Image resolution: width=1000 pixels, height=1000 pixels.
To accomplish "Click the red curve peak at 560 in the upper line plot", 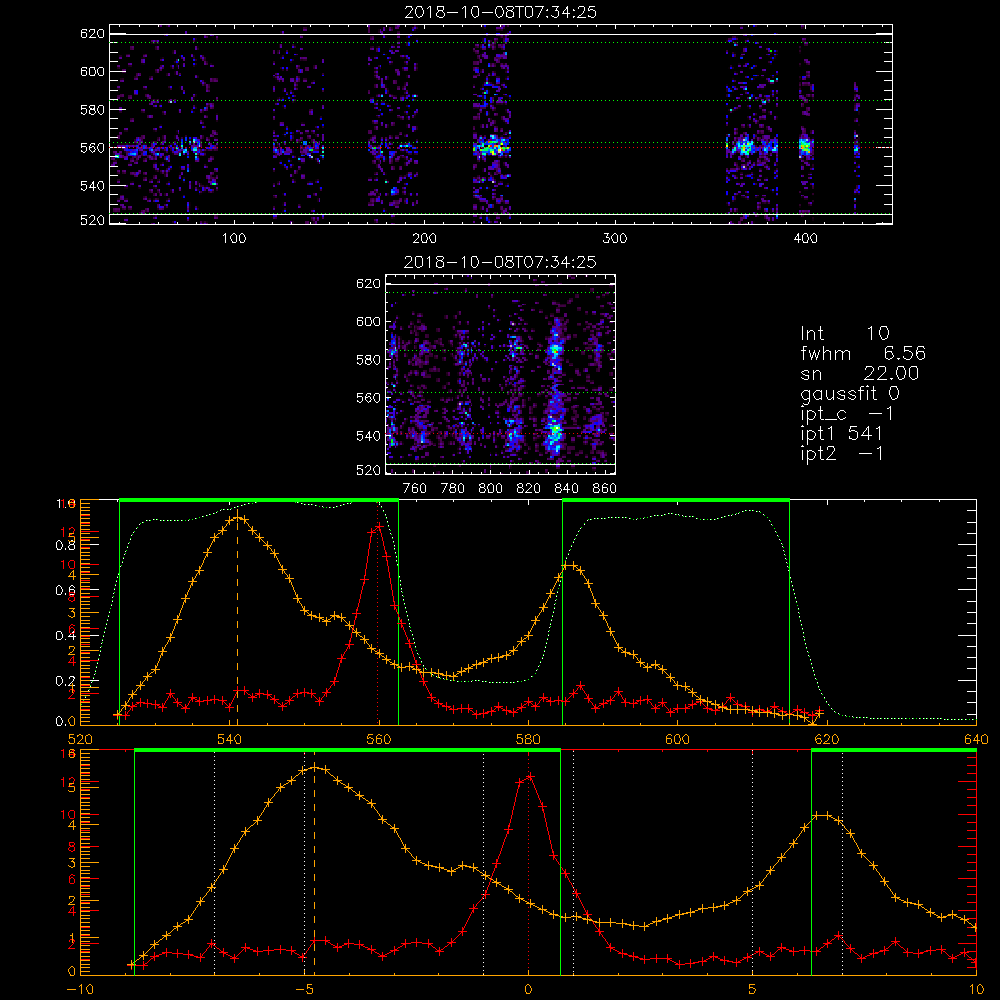I will pos(379,526).
